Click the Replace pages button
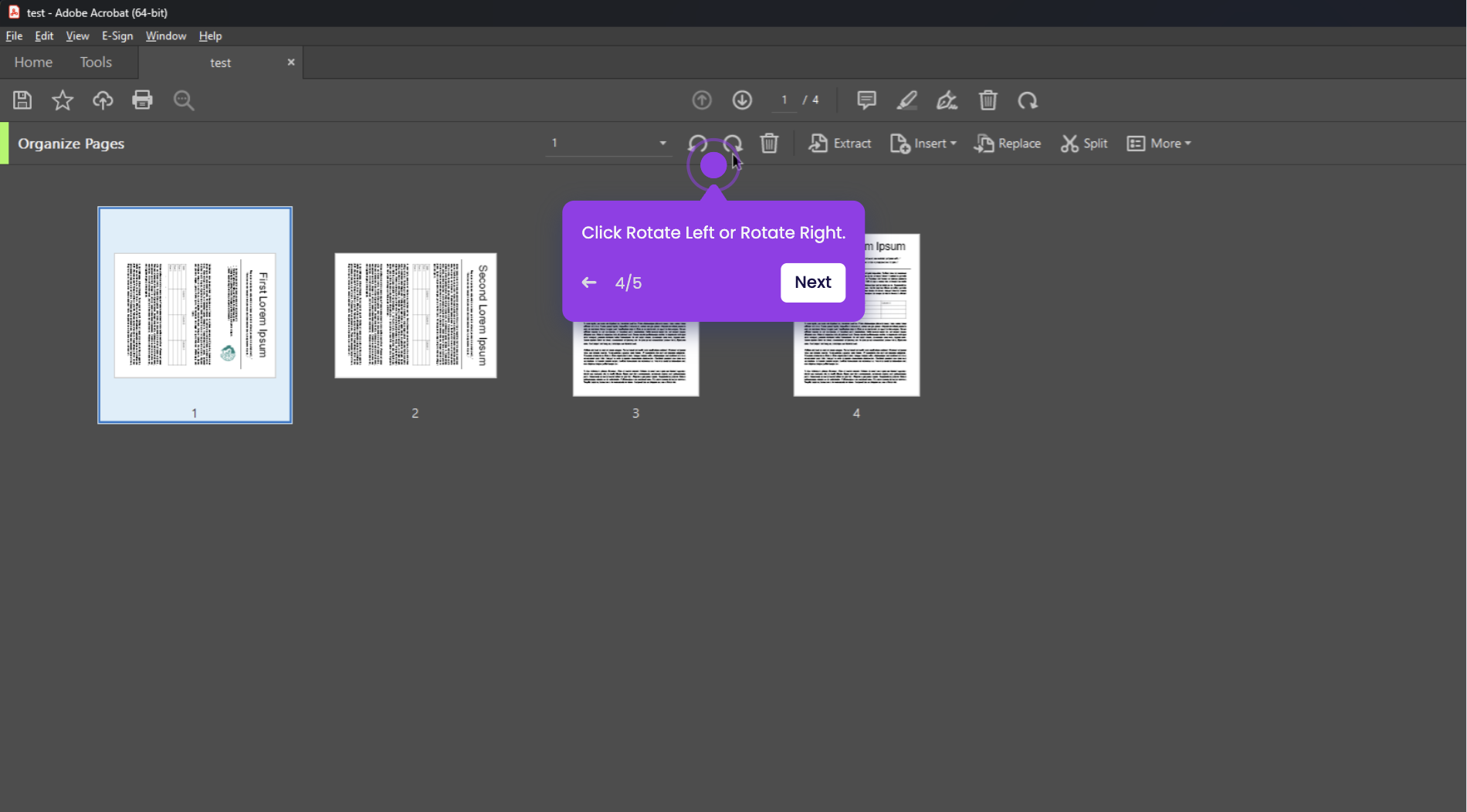Screen dimensions: 1467x812 pos(1008,144)
